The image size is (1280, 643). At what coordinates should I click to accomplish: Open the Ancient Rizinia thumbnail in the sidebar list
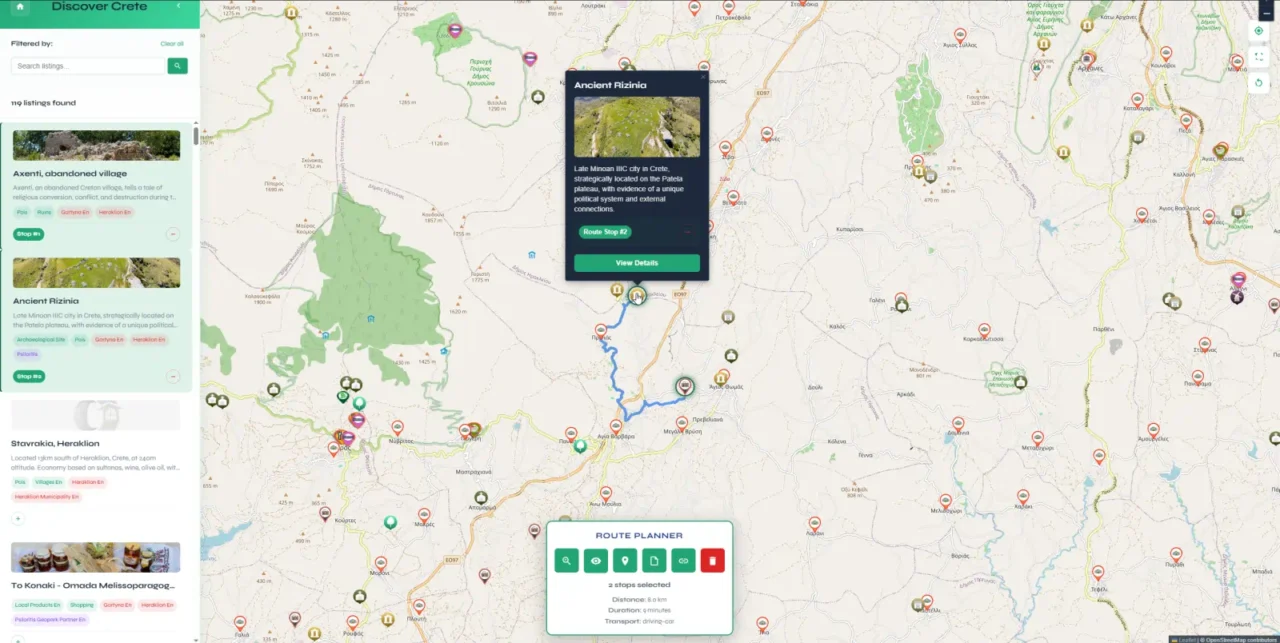(96, 273)
